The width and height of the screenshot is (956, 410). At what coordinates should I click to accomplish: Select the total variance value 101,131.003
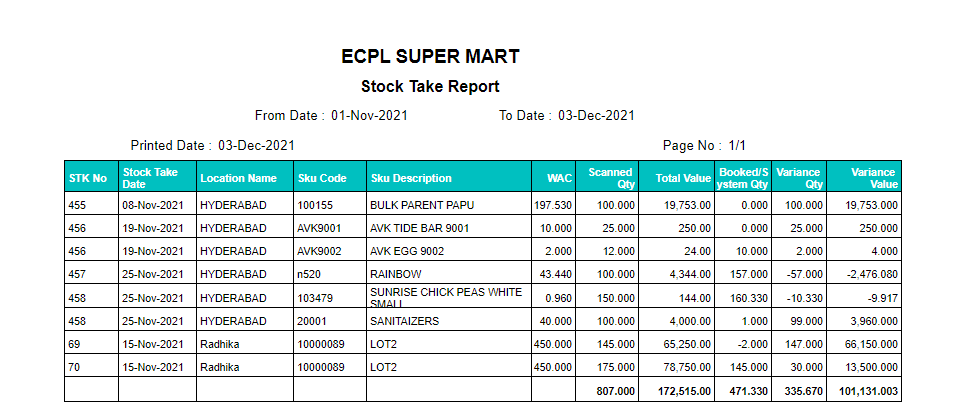[867, 390]
